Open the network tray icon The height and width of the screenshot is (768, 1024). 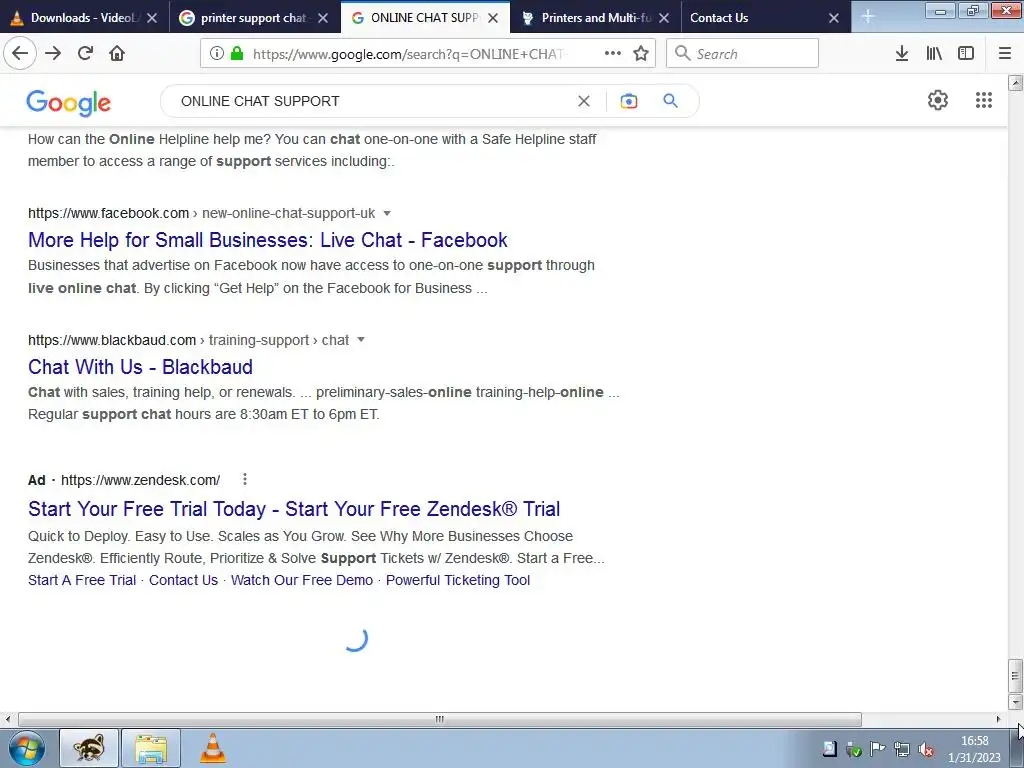click(x=902, y=750)
